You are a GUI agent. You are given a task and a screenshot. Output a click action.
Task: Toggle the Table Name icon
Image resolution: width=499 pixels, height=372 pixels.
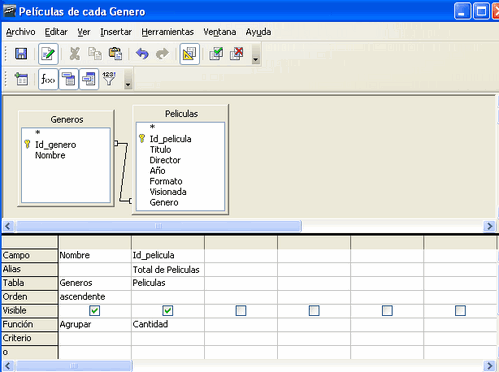click(x=69, y=79)
